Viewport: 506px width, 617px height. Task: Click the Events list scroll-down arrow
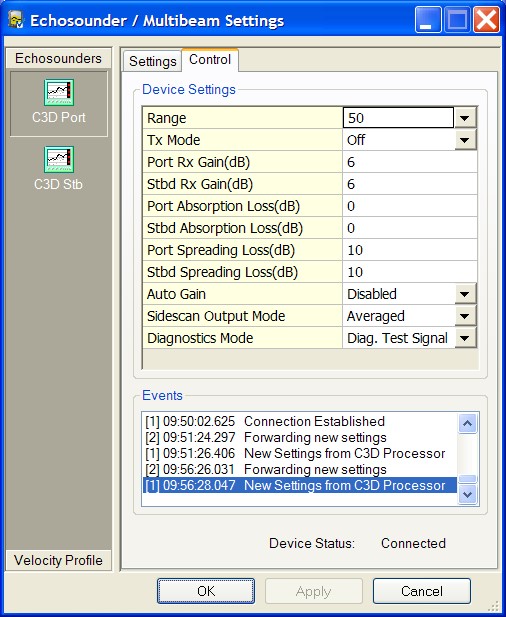coord(467,494)
